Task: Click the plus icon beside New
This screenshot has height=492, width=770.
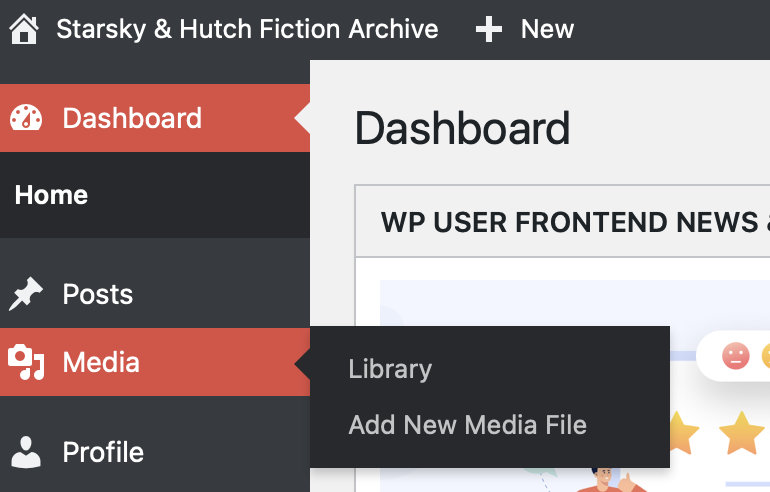Action: [x=489, y=29]
